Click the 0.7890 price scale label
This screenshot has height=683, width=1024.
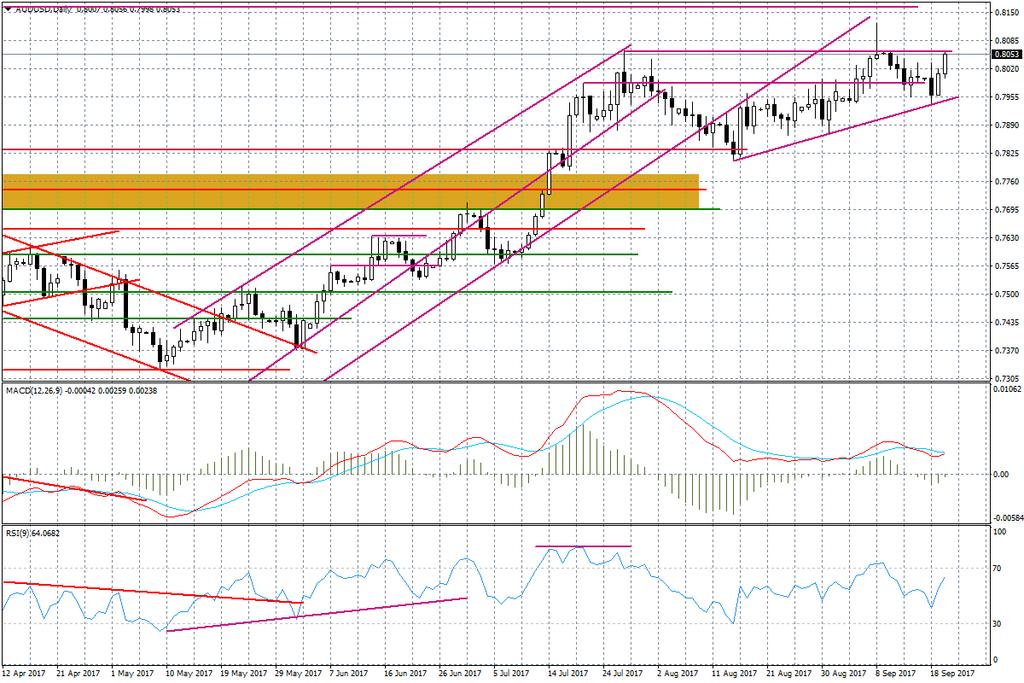click(x=1008, y=125)
